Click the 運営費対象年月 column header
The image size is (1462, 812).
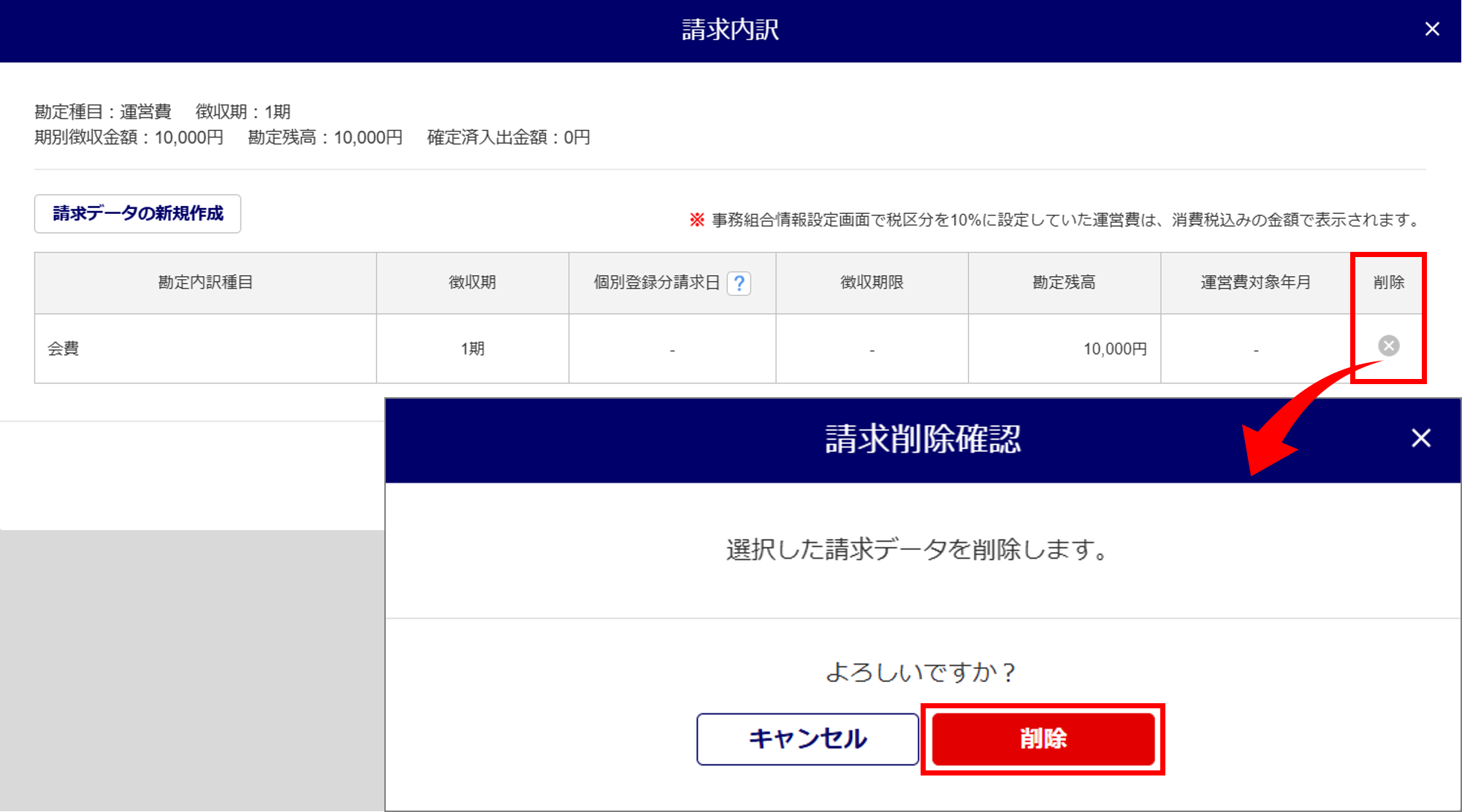(1255, 283)
